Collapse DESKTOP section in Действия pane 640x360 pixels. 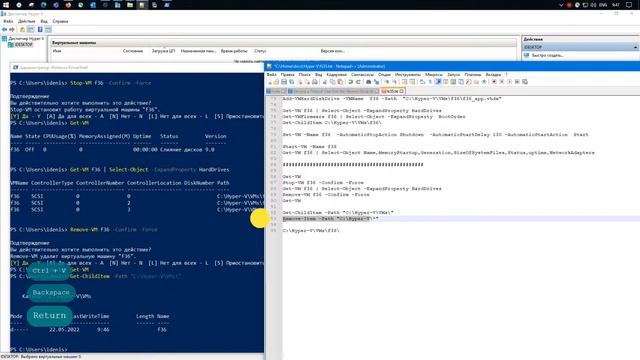636,47
